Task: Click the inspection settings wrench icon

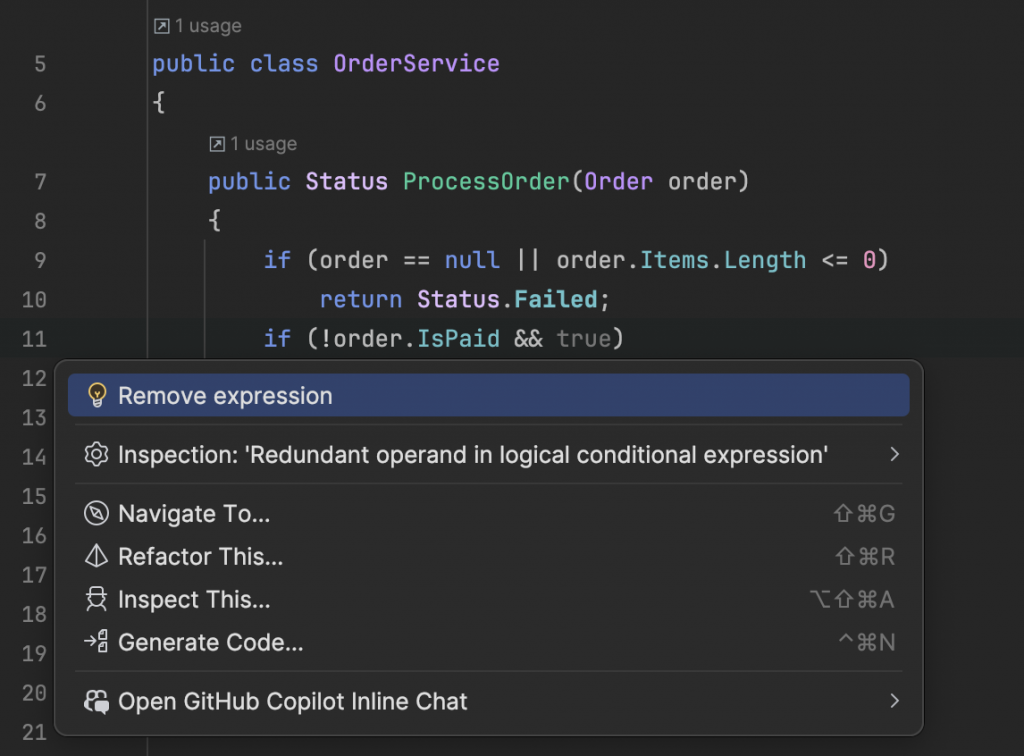Action: (96, 455)
